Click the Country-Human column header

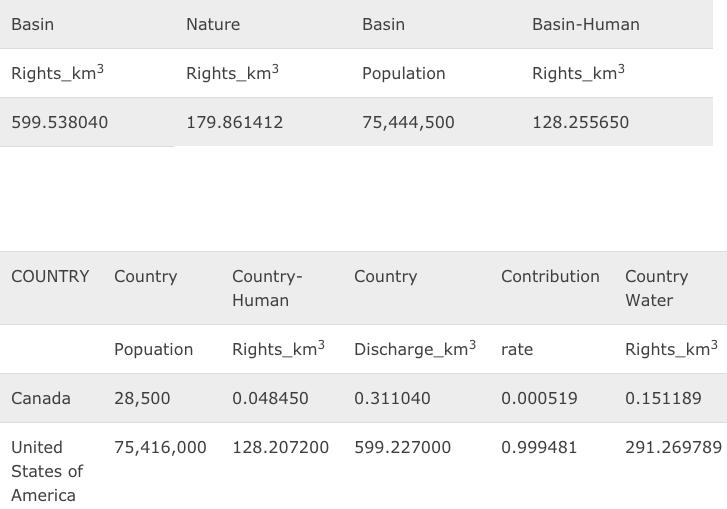(x=267, y=288)
